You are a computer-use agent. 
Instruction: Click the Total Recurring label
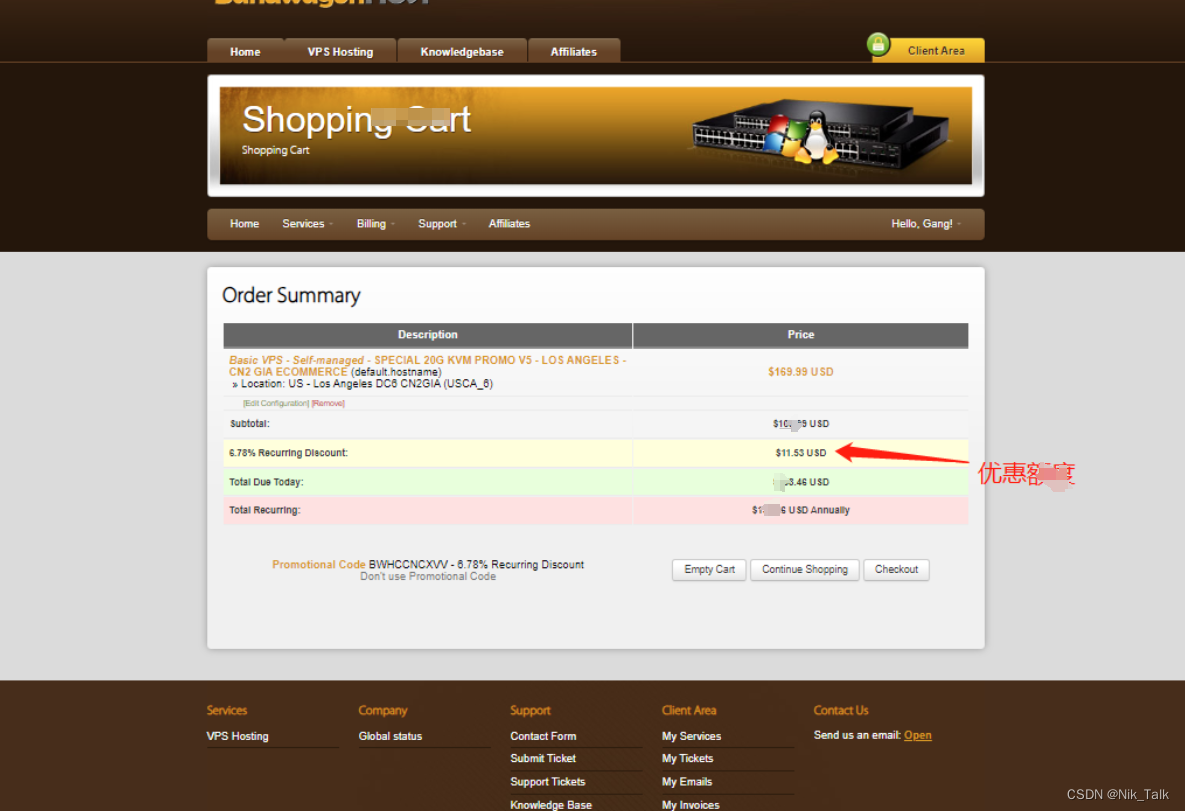pyautogui.click(x=265, y=510)
